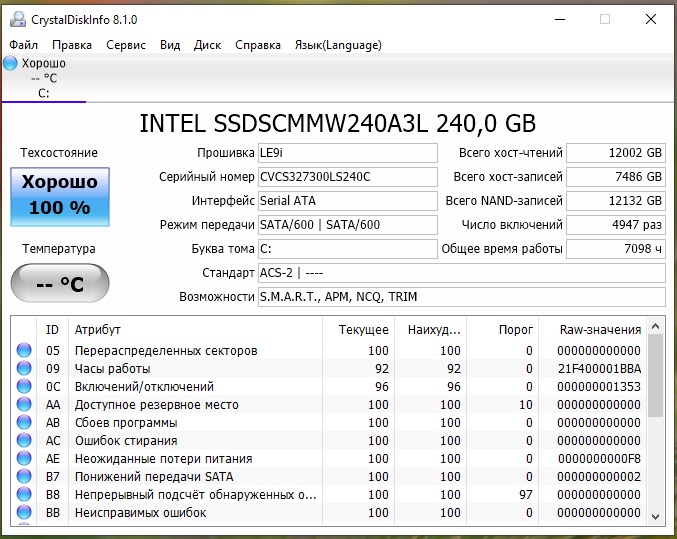
Task: Click the status orb for attribute AC
Action: tap(24, 440)
